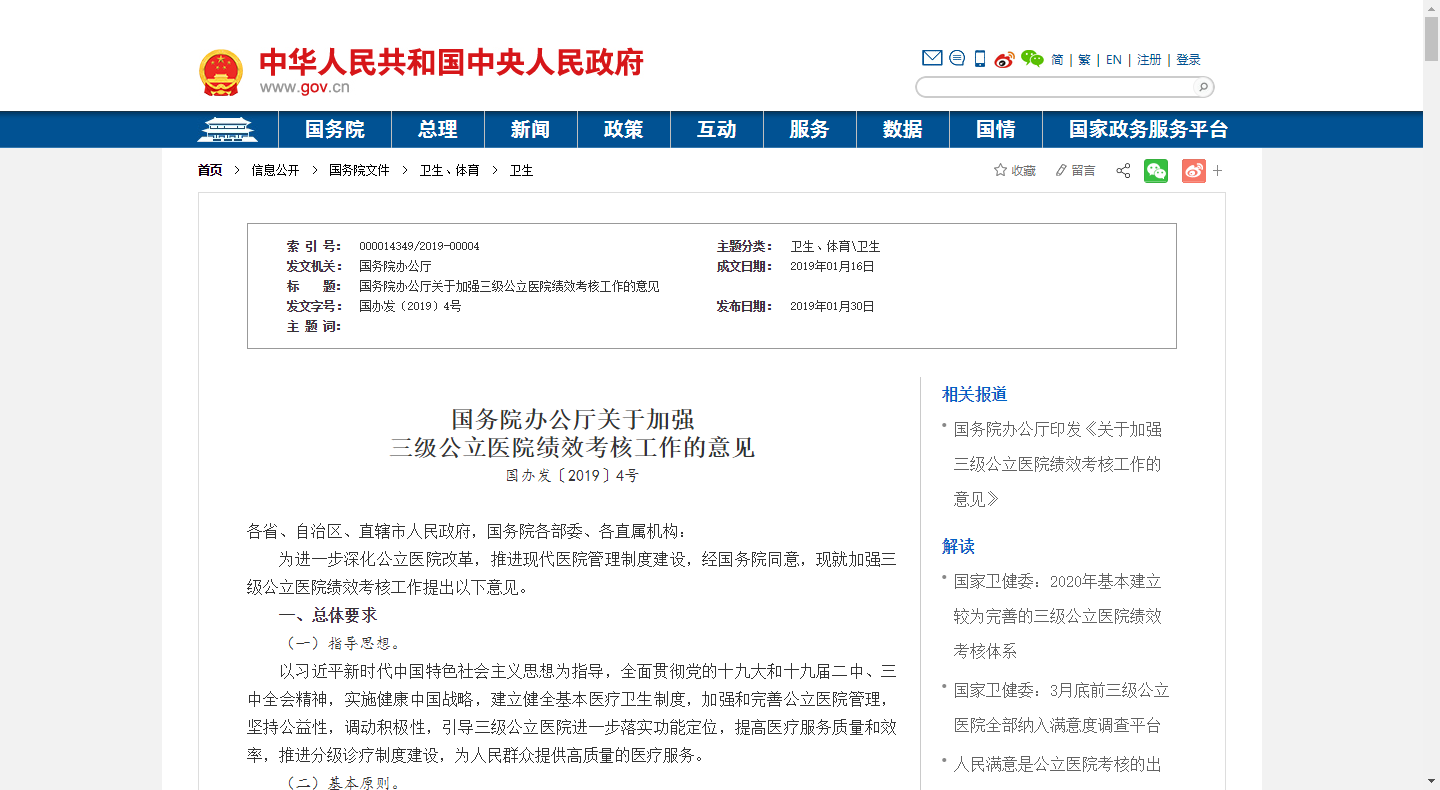Click the page vertical scrollbar thumb

tap(1431, 38)
